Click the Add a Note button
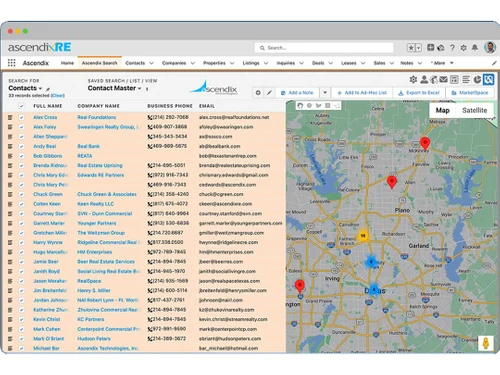The width and height of the screenshot is (500, 375). coord(297,93)
